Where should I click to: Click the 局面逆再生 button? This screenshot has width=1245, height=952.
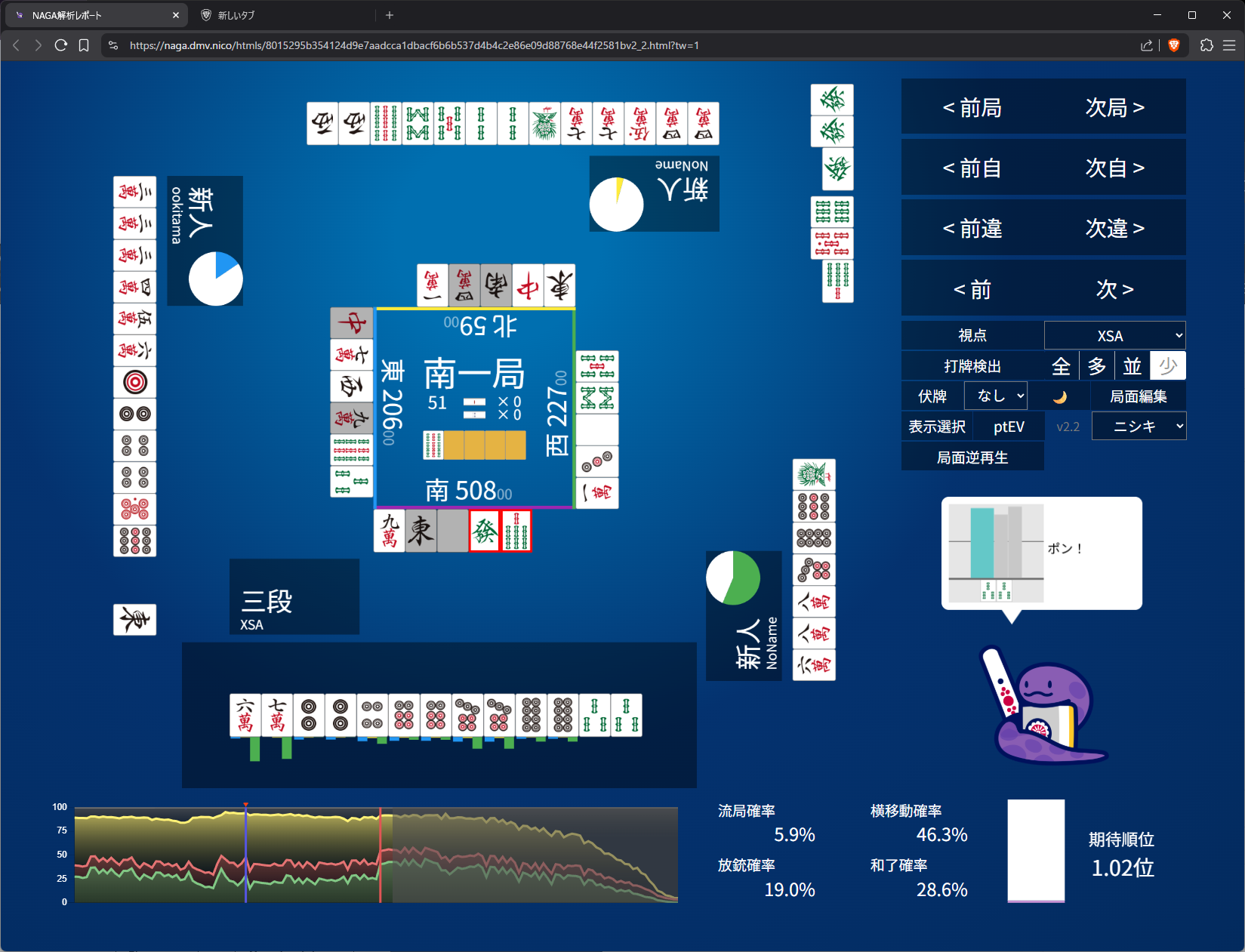(x=972, y=458)
